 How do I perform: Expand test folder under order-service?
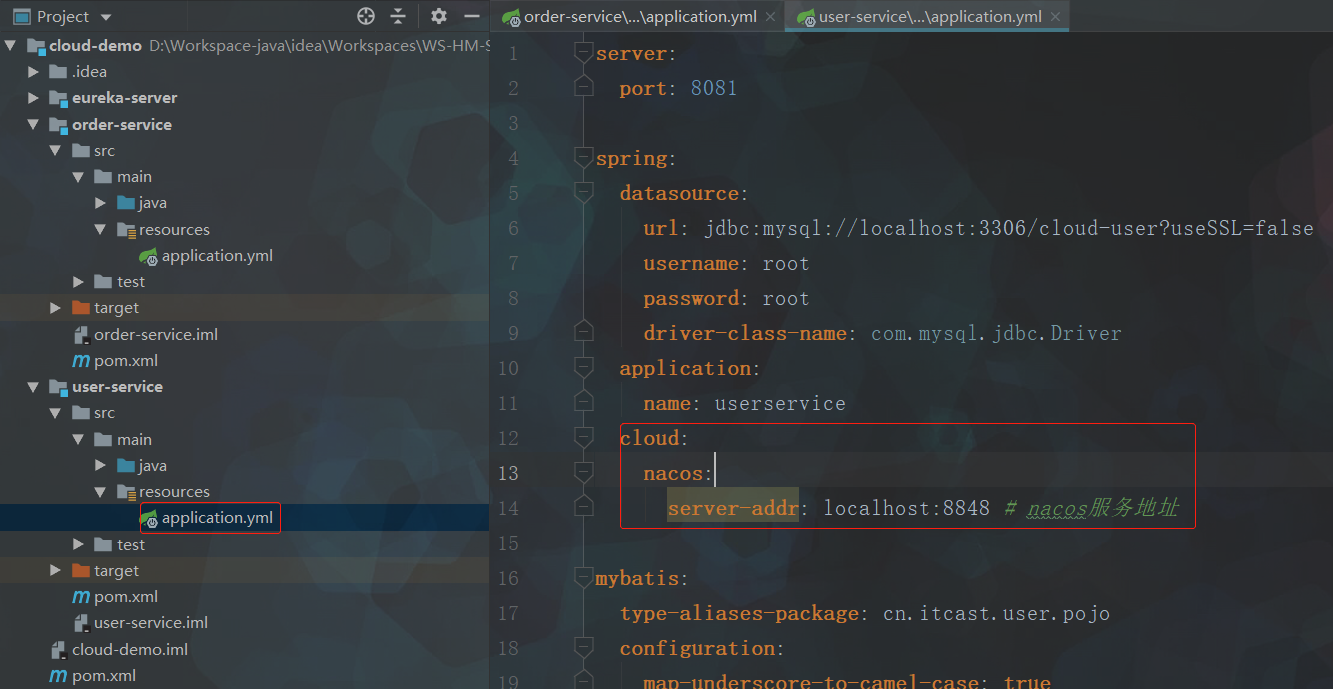point(78,282)
